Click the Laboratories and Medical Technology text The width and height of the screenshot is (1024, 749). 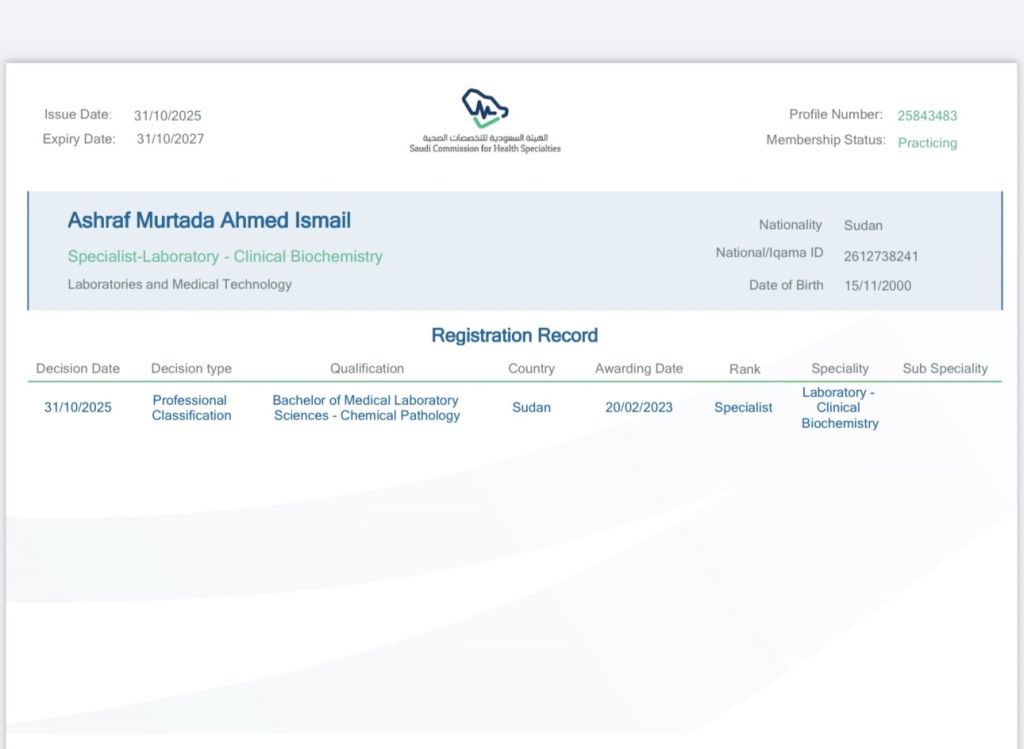tap(180, 284)
